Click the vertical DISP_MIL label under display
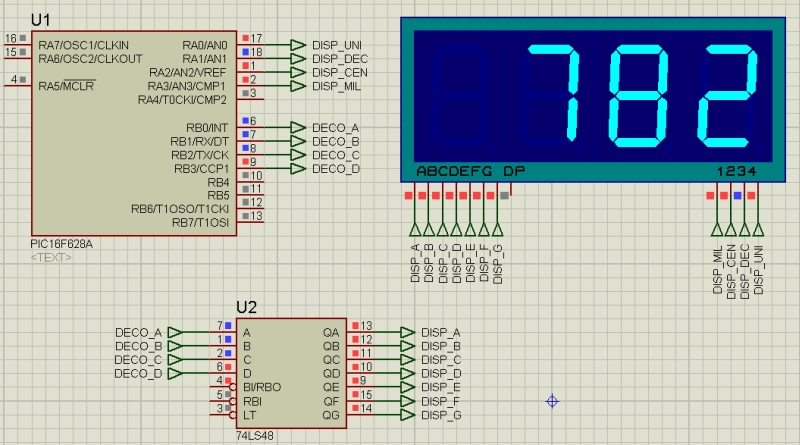 pyautogui.click(x=717, y=269)
